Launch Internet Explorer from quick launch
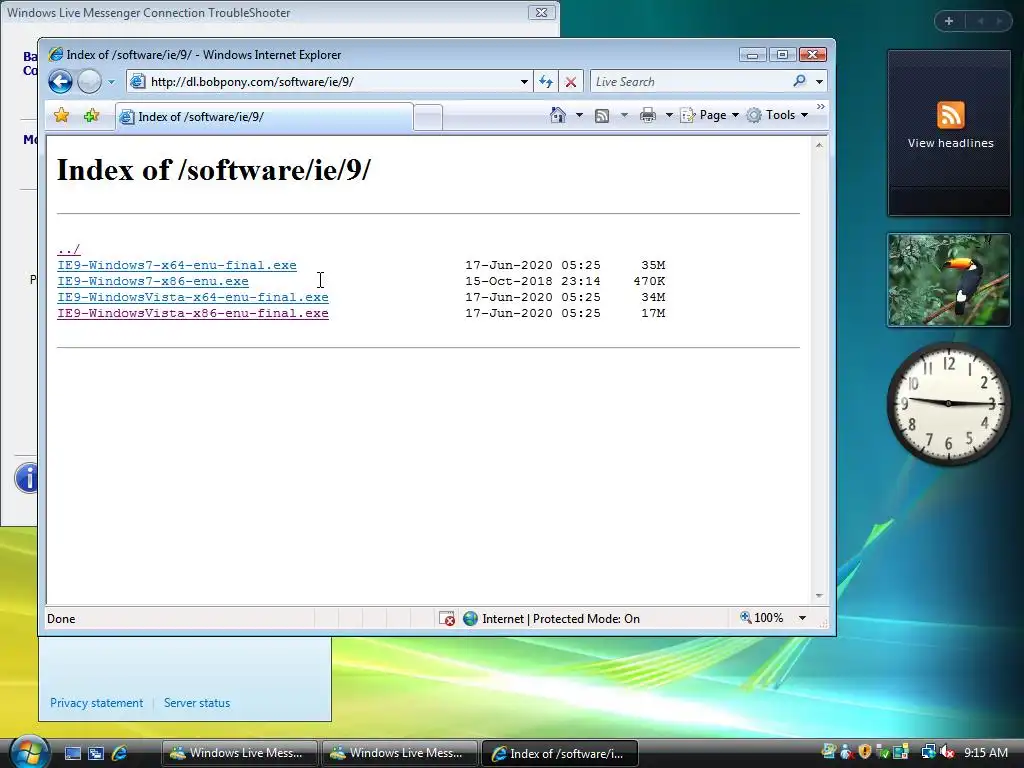 120,753
